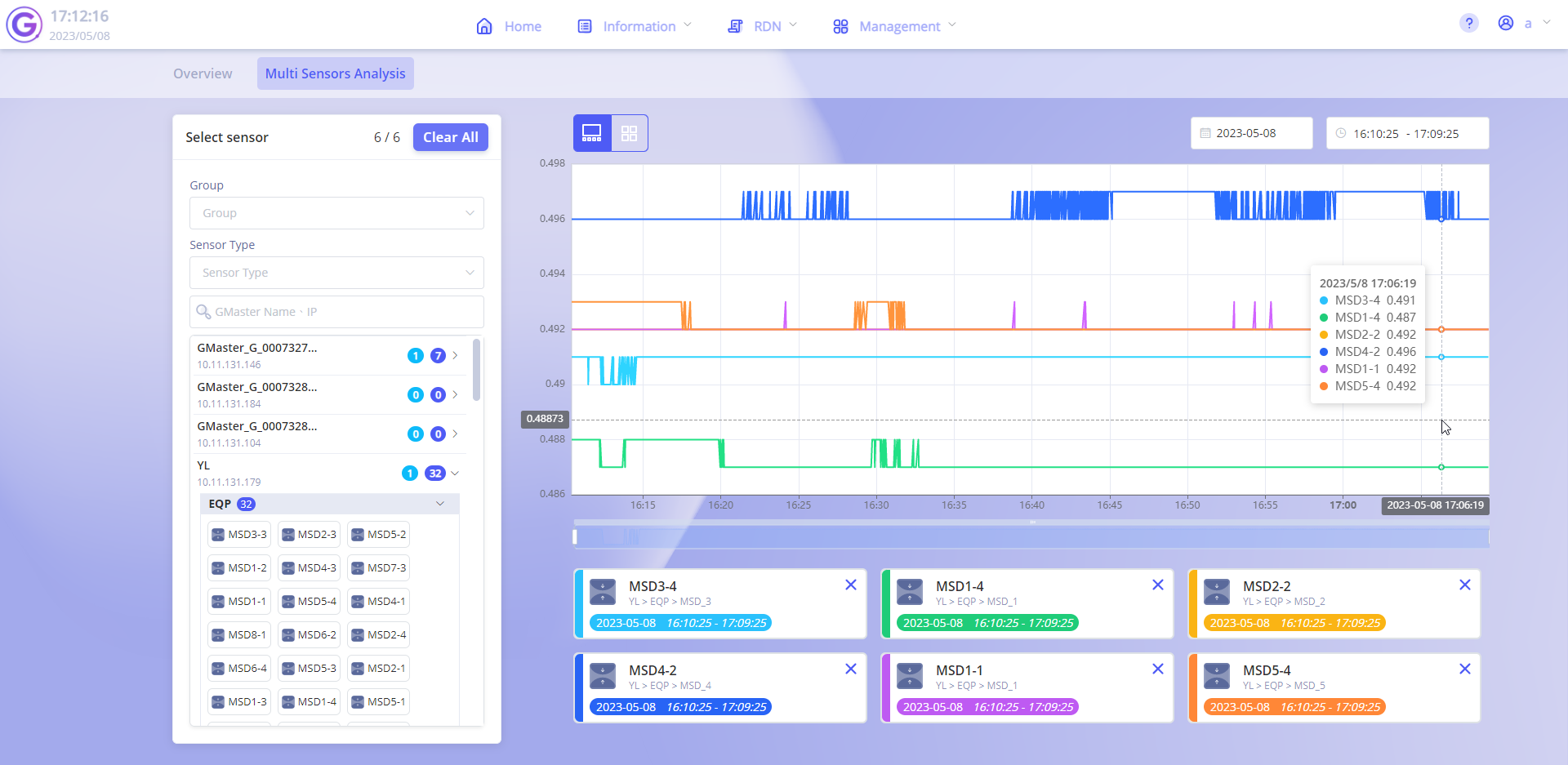This screenshot has width=1568, height=765.
Task: Click the clock icon in the time range field
Action: click(x=1341, y=133)
